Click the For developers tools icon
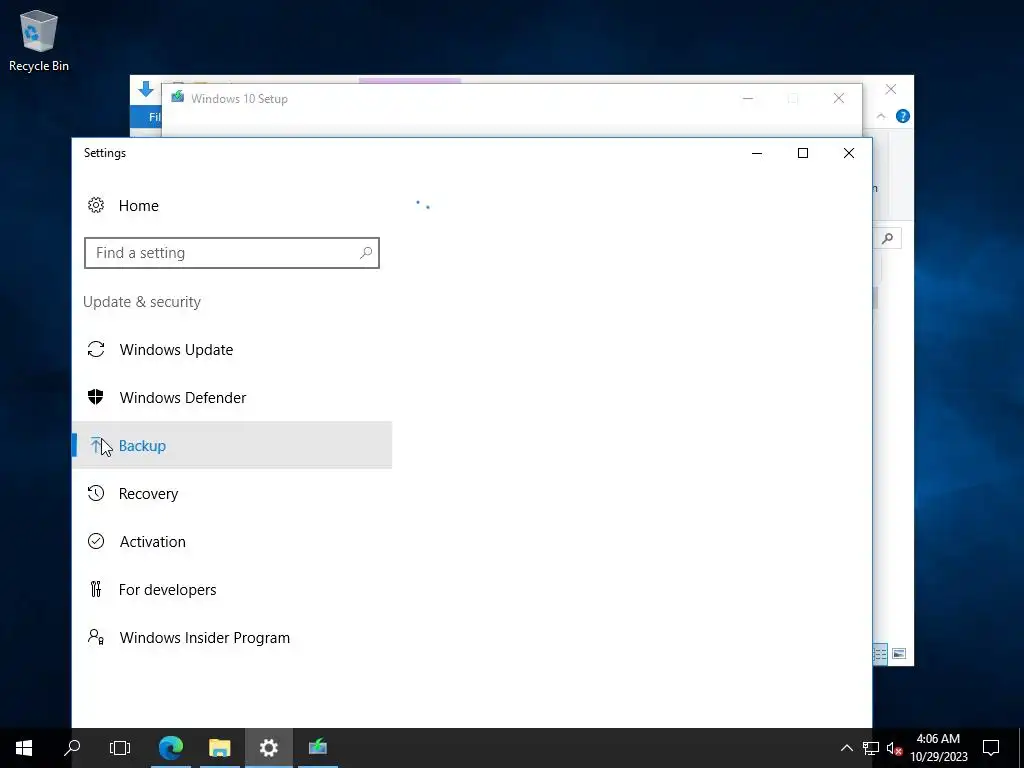This screenshot has height=768, width=1024. [96, 589]
